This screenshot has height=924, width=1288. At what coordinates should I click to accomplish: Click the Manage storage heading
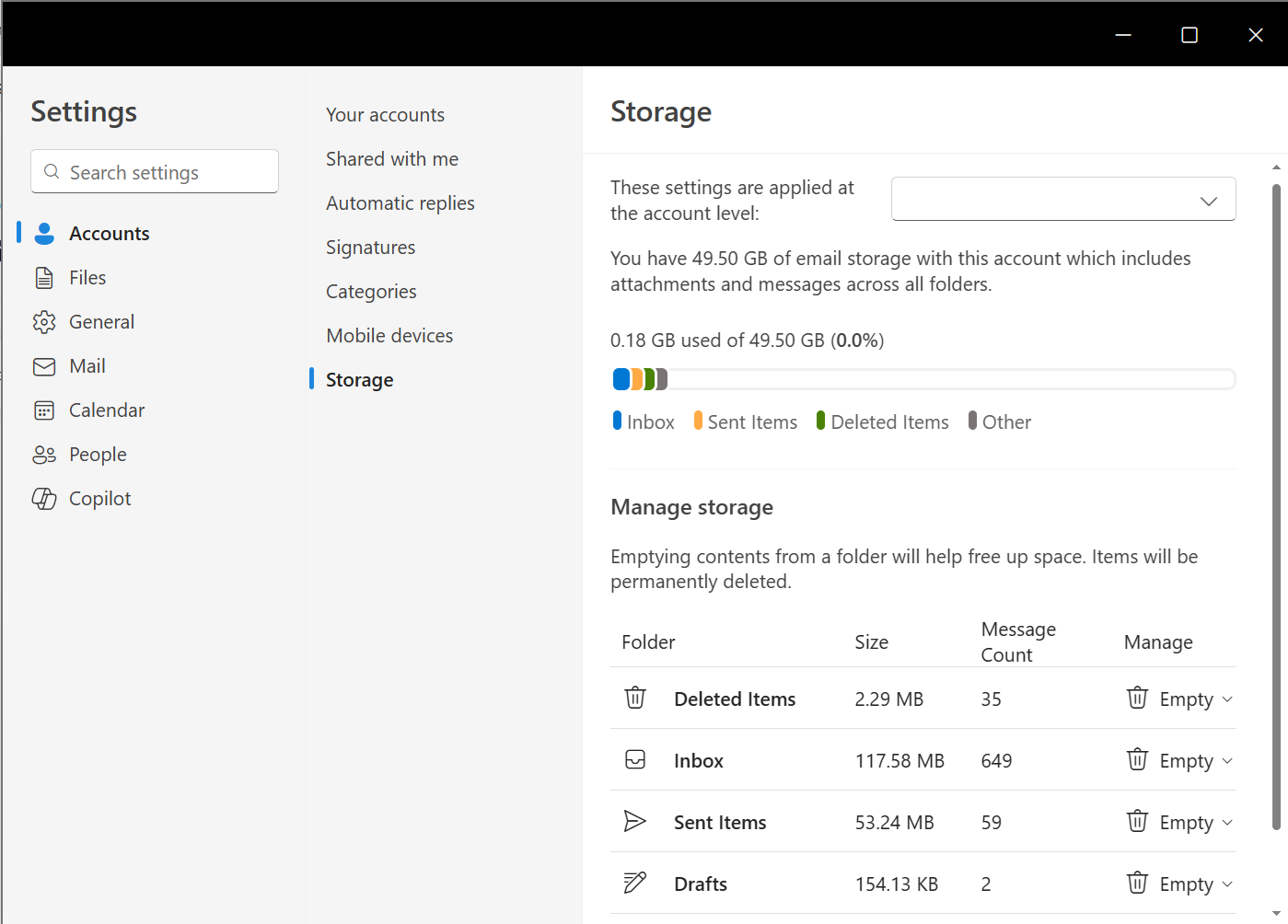pos(691,507)
